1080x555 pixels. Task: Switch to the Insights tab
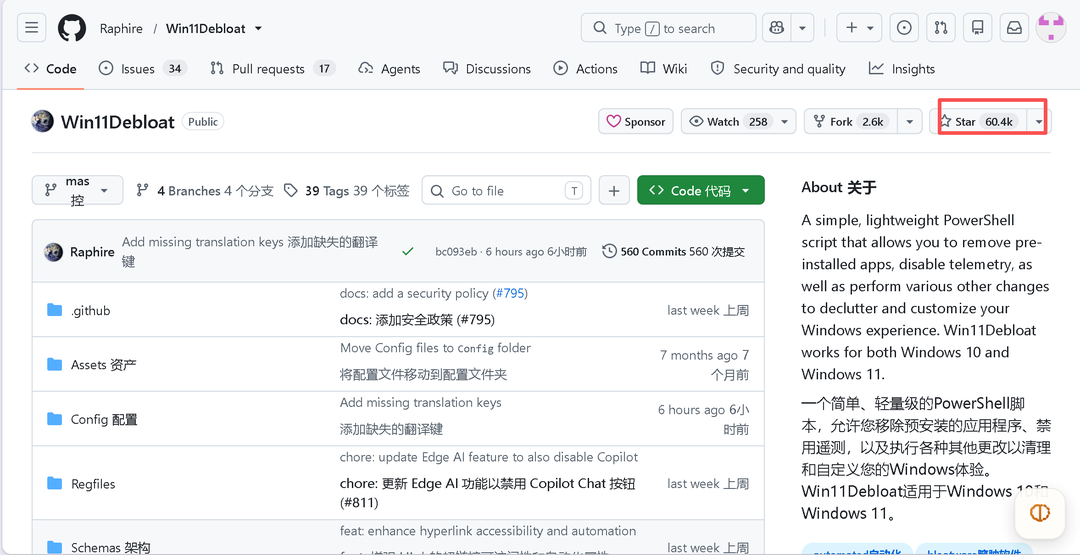[x=902, y=69]
